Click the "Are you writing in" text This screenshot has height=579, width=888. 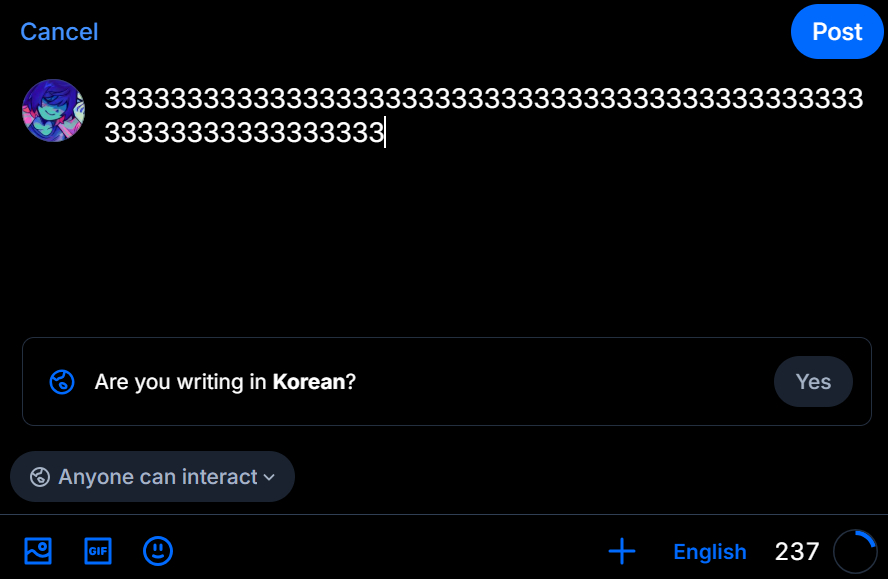pos(182,382)
